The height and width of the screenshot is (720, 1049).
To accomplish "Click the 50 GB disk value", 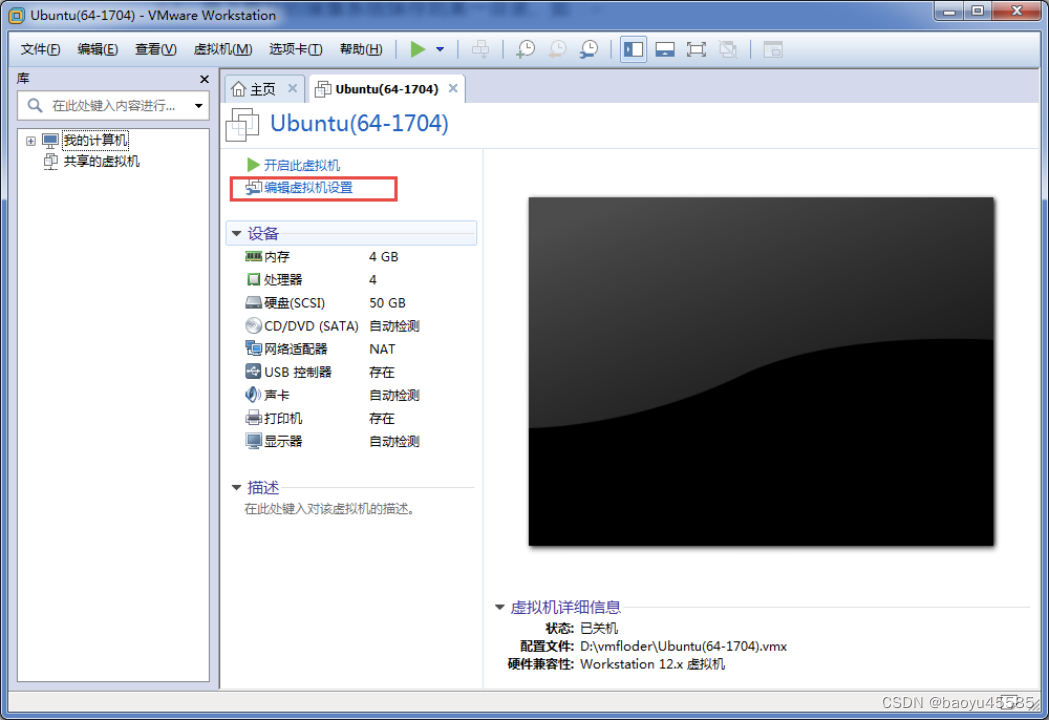I will 387,303.
